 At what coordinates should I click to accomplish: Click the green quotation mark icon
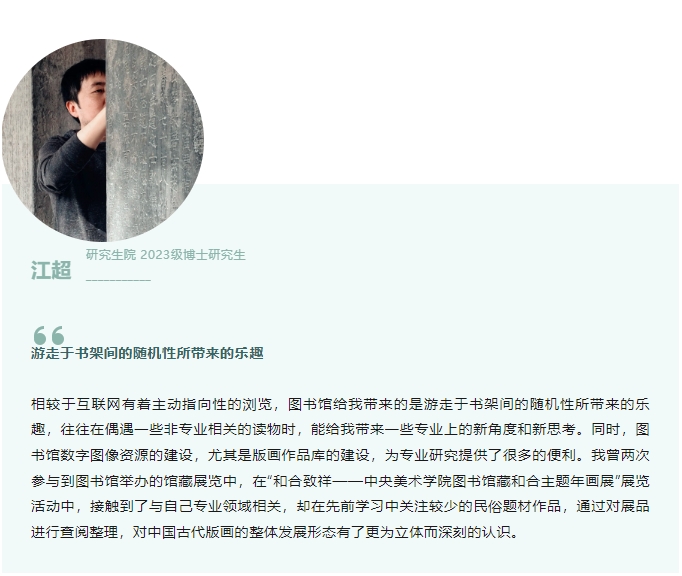pyautogui.click(x=49, y=335)
